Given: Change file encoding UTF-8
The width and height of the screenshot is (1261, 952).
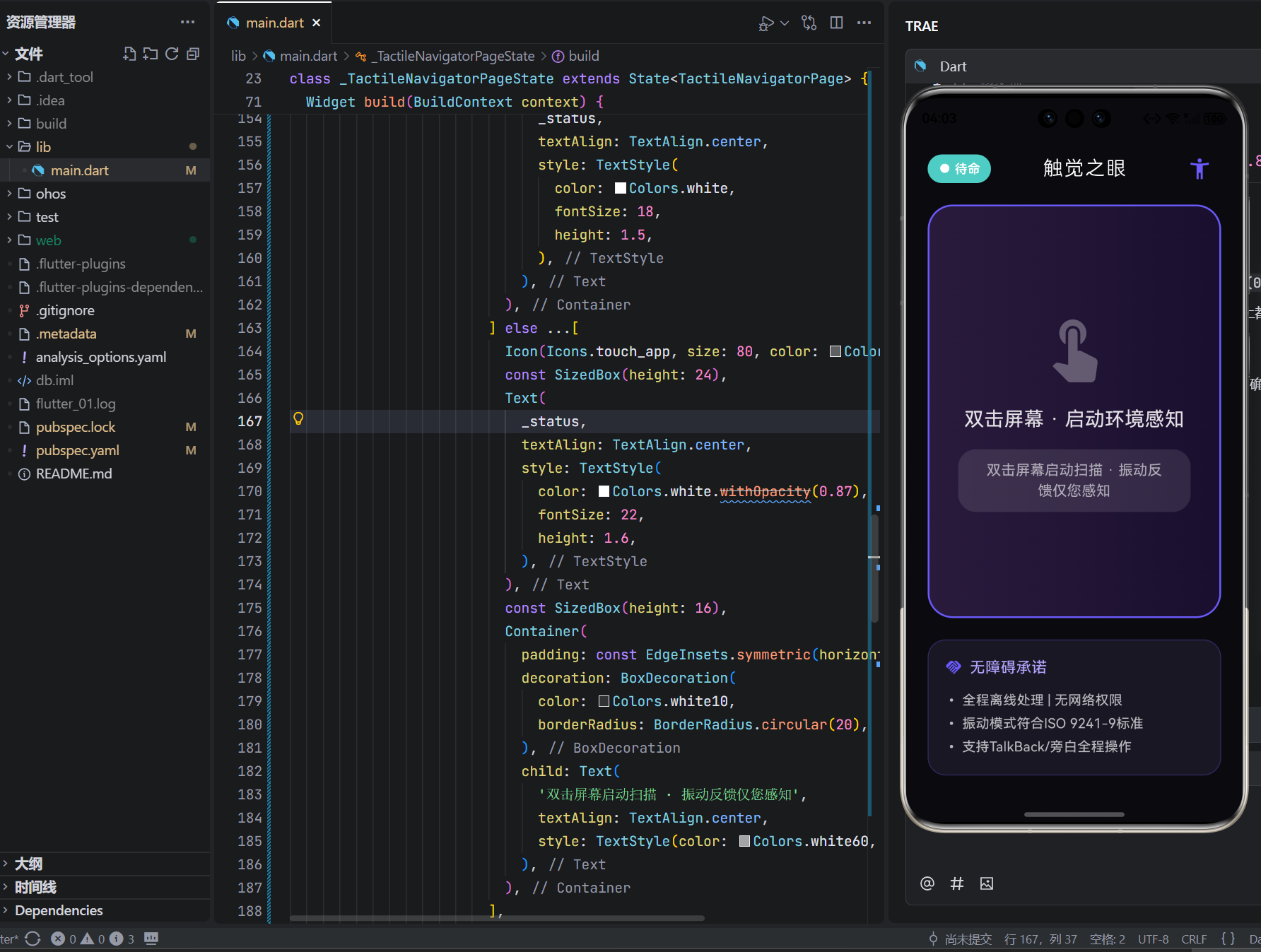Looking at the screenshot, I should [1154, 939].
